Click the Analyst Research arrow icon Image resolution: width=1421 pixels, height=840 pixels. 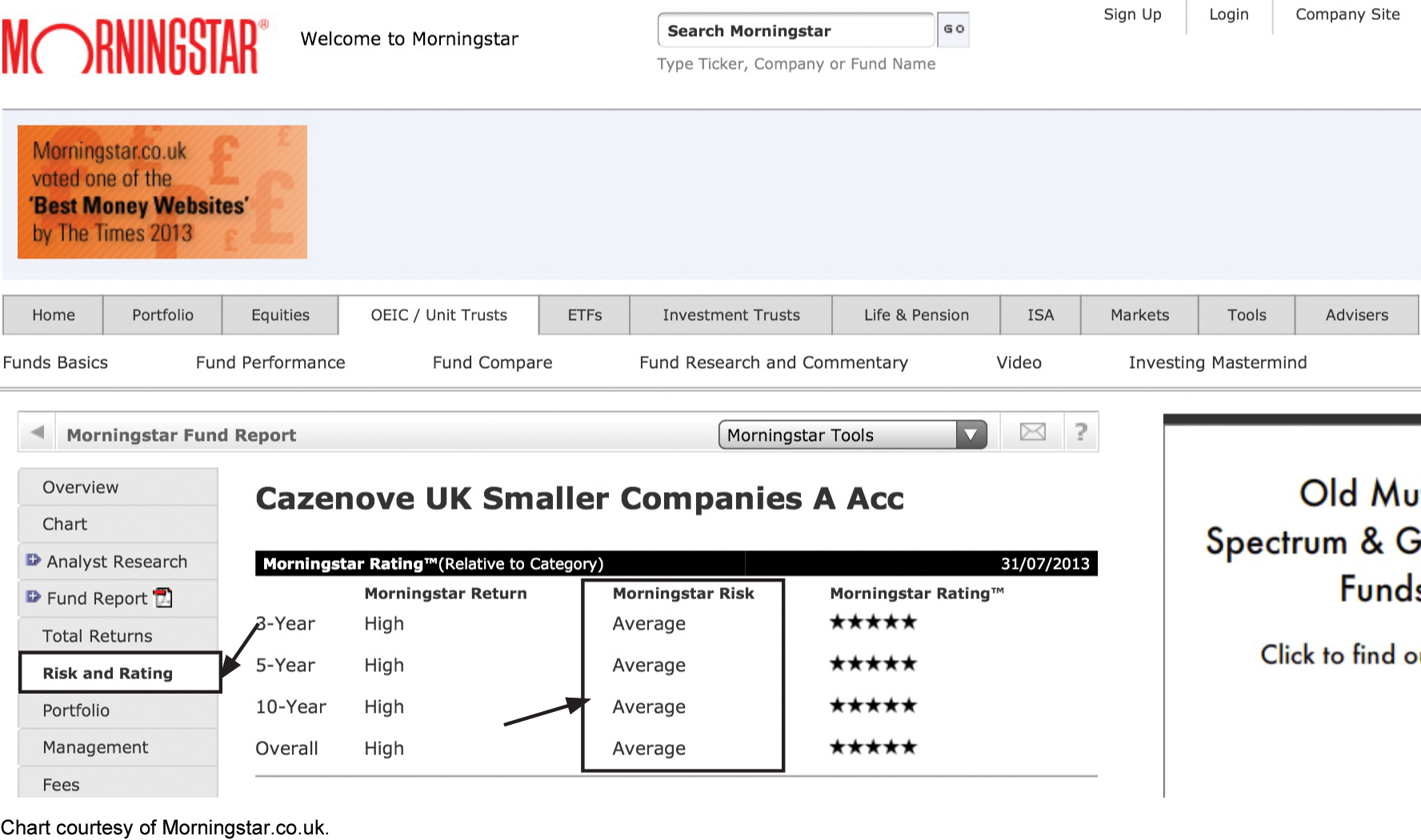33,560
